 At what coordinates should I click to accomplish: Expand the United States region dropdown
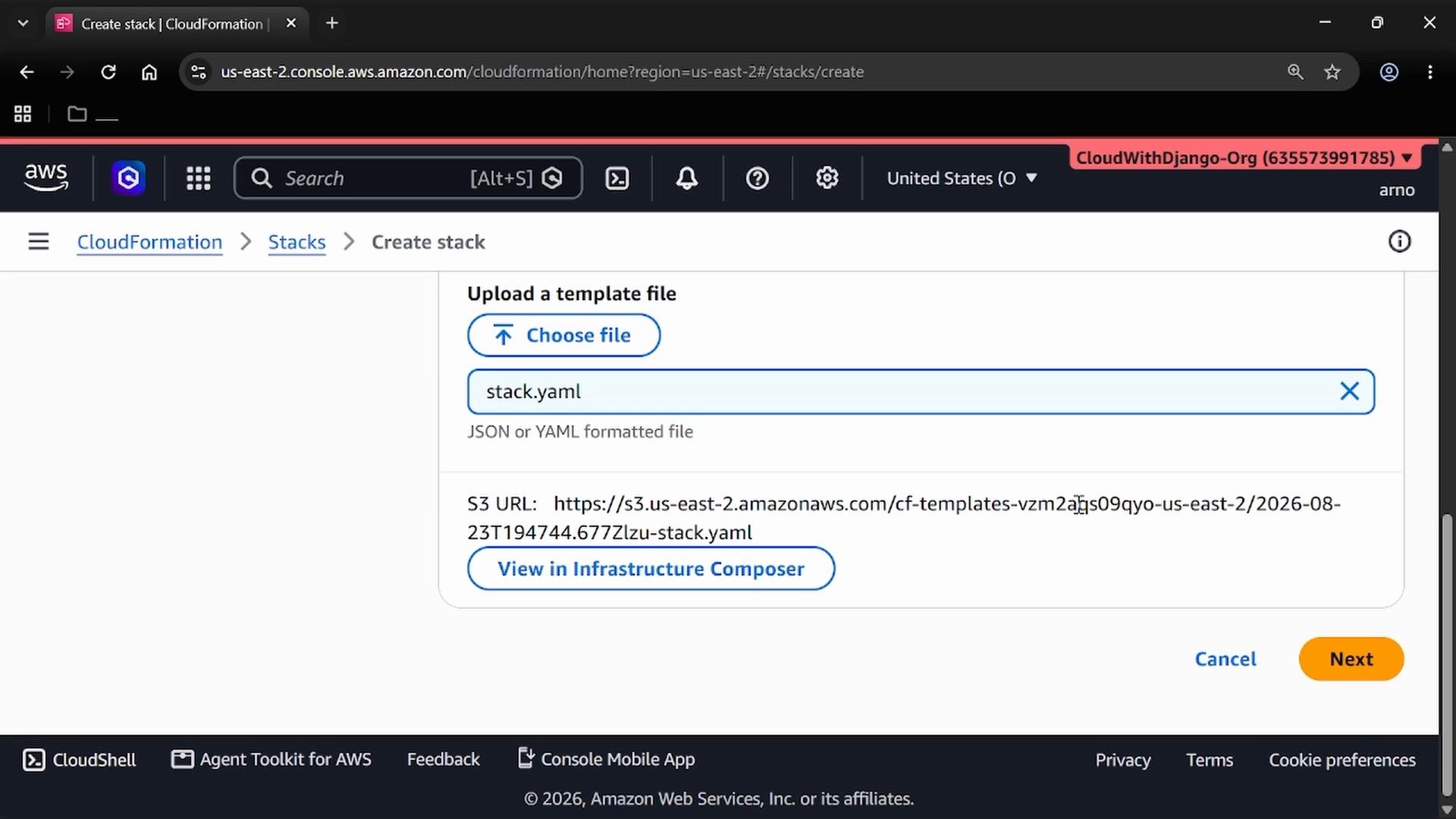[962, 178]
